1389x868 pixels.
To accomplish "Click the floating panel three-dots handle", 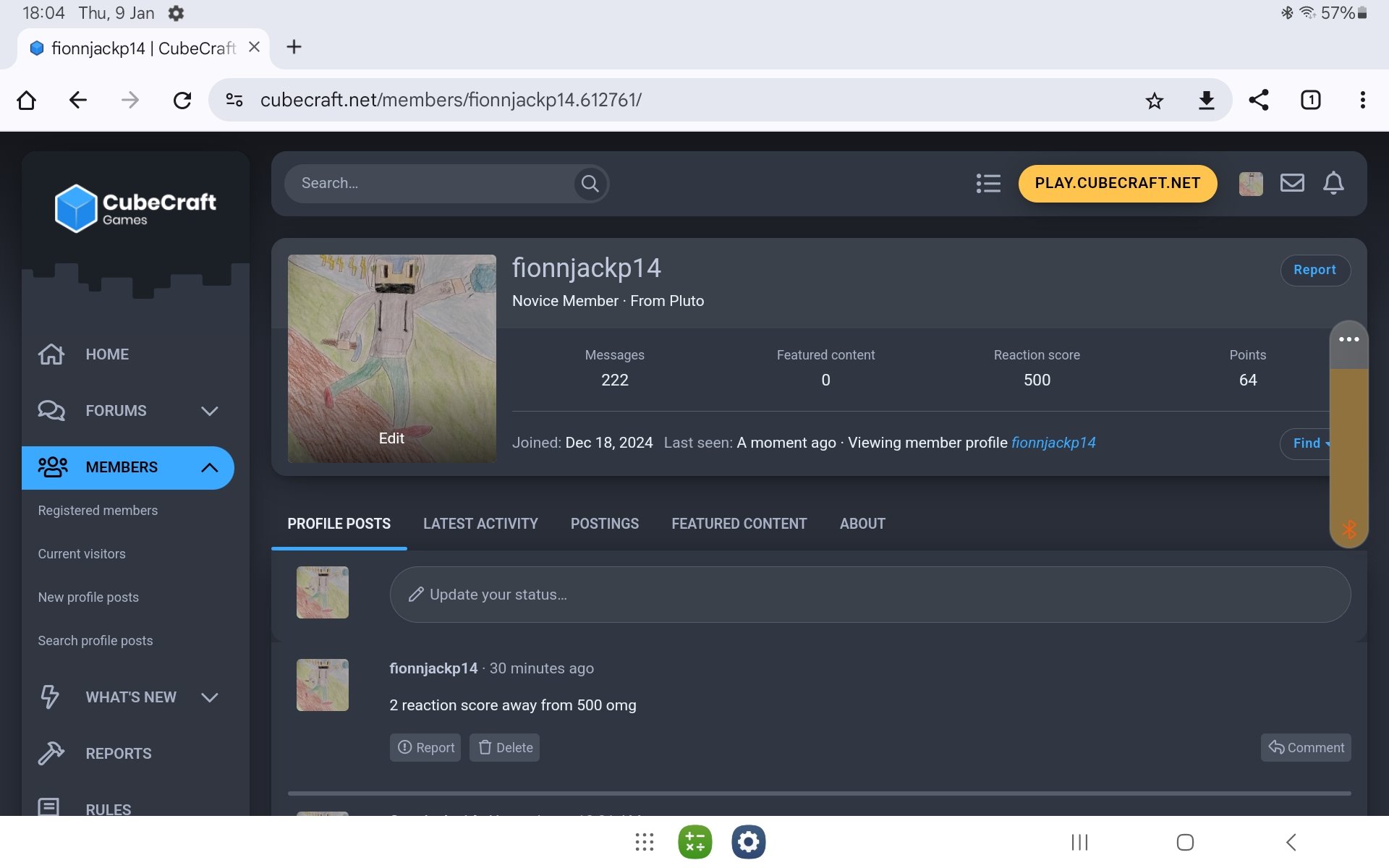I will coord(1348,339).
